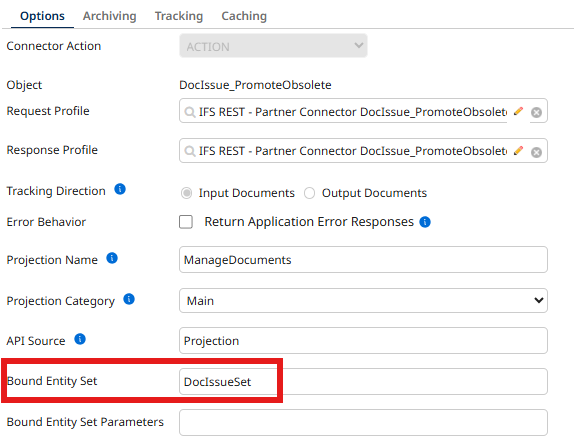Click Request Profile search magnifier icon
574x446 pixels.
[x=189, y=112]
